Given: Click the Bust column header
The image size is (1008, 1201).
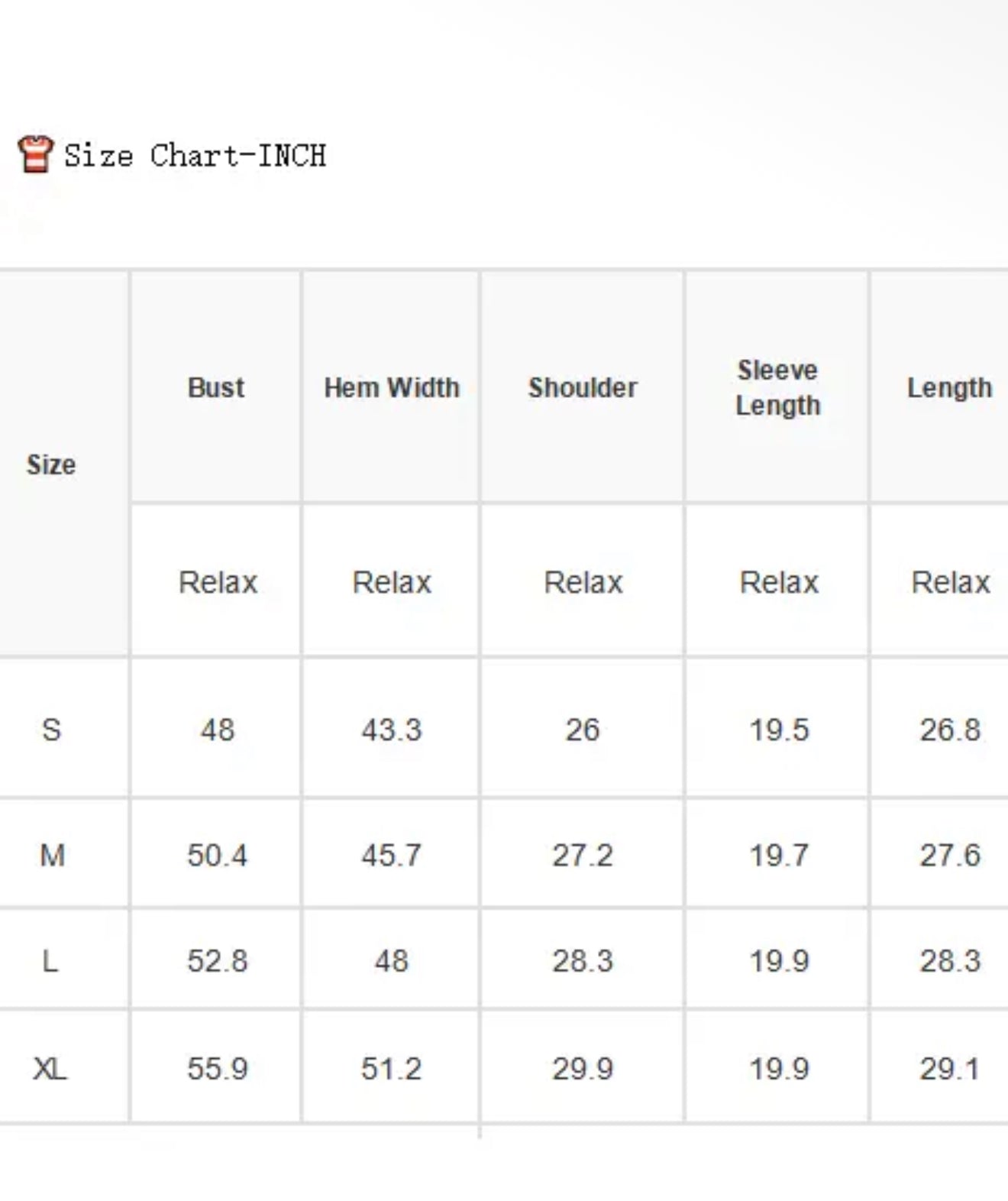Looking at the screenshot, I should (x=216, y=387).
